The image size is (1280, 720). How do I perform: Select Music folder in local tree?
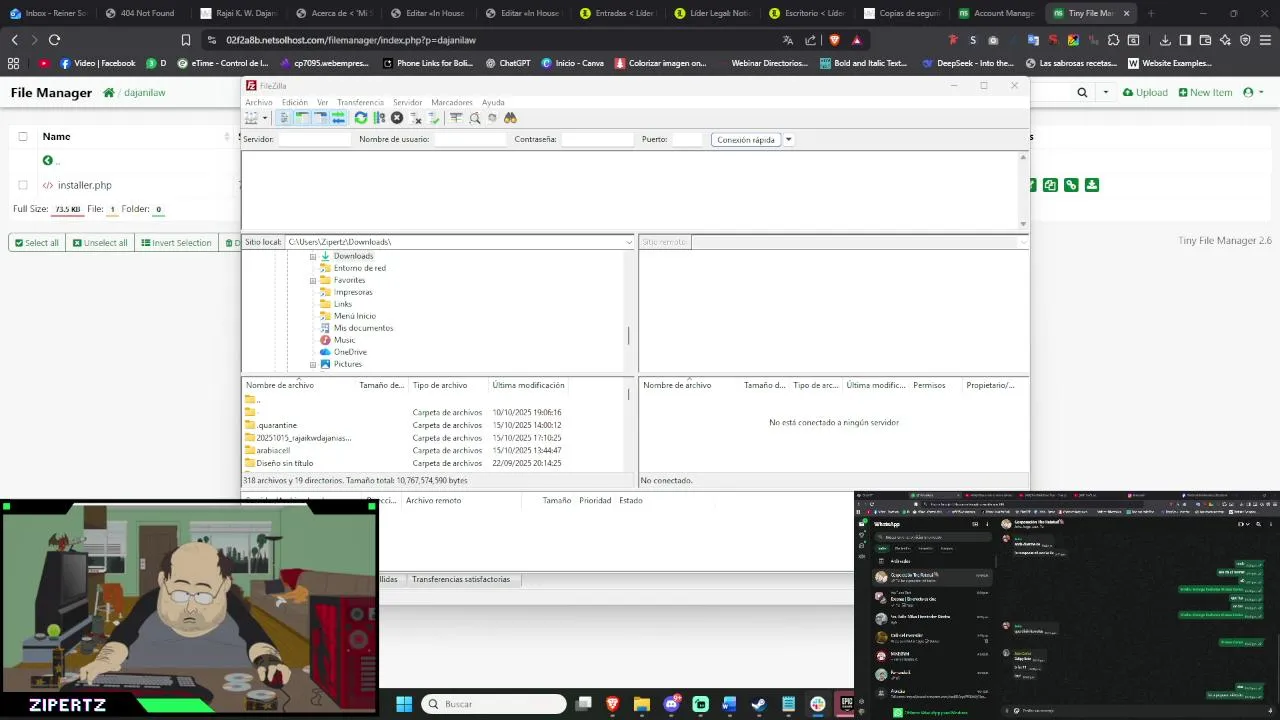click(x=344, y=340)
